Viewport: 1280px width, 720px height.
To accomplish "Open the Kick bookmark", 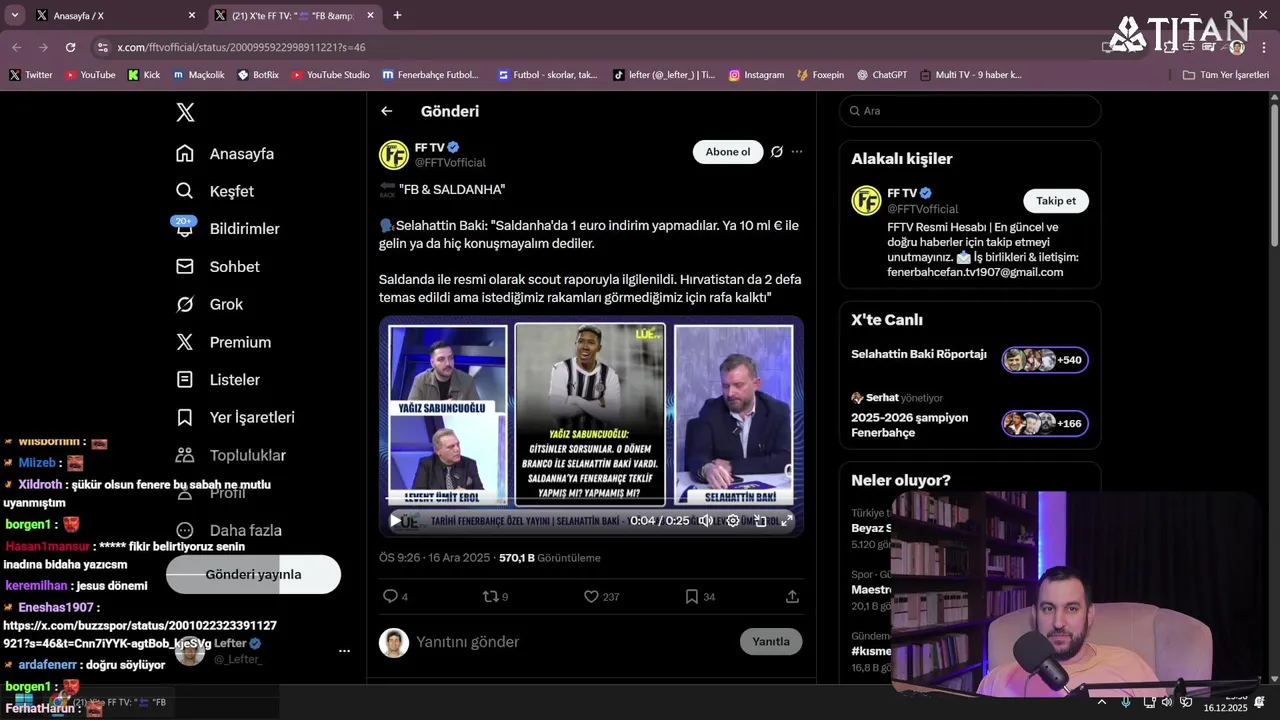I will click(x=144, y=75).
